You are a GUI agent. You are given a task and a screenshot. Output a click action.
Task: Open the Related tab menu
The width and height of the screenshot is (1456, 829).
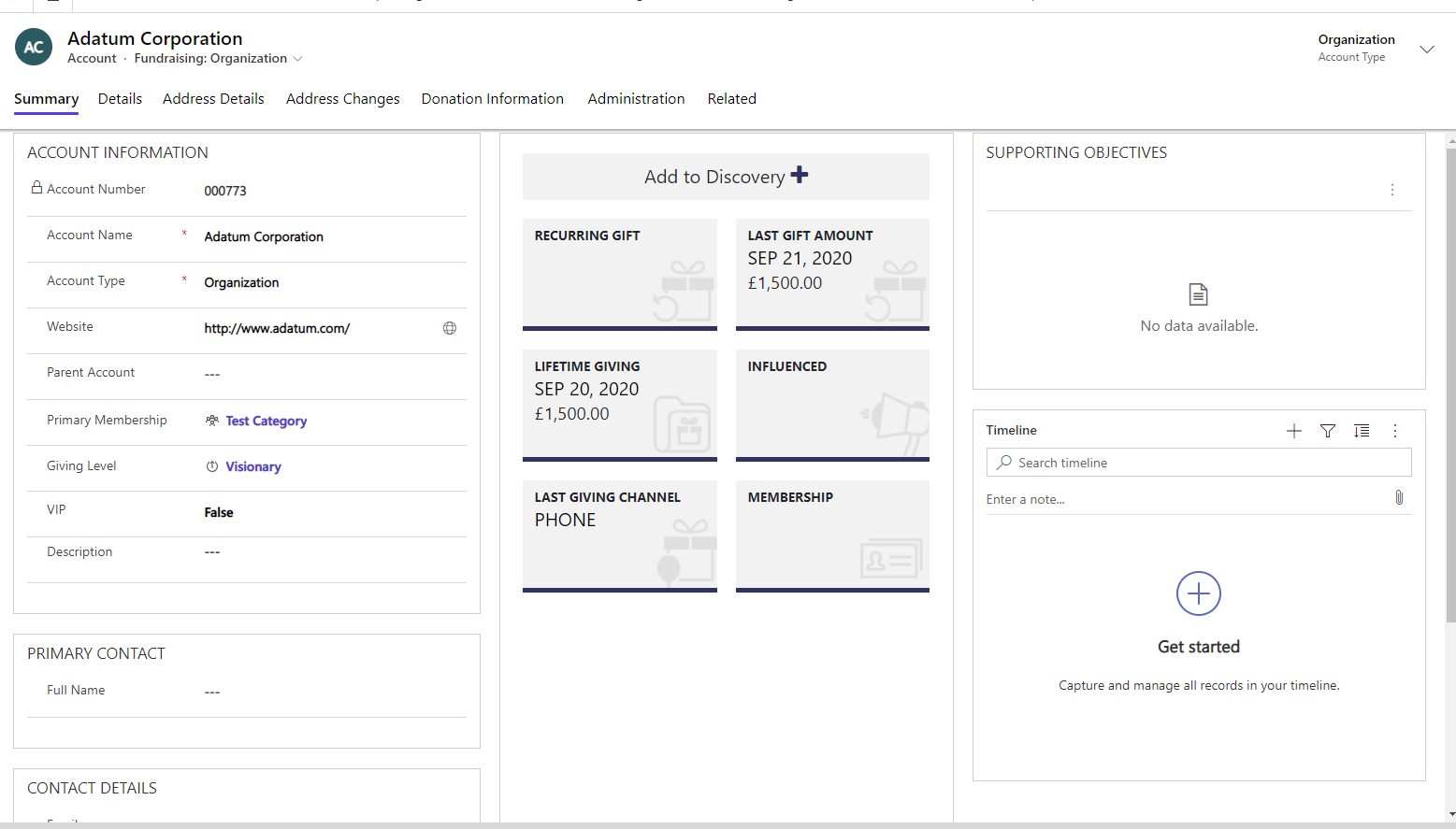click(x=731, y=99)
